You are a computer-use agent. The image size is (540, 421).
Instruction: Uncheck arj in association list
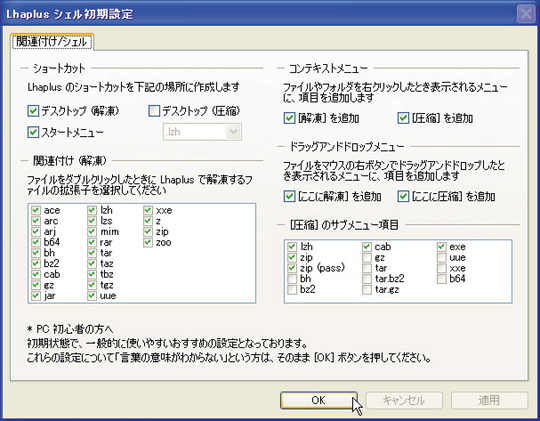(36, 232)
